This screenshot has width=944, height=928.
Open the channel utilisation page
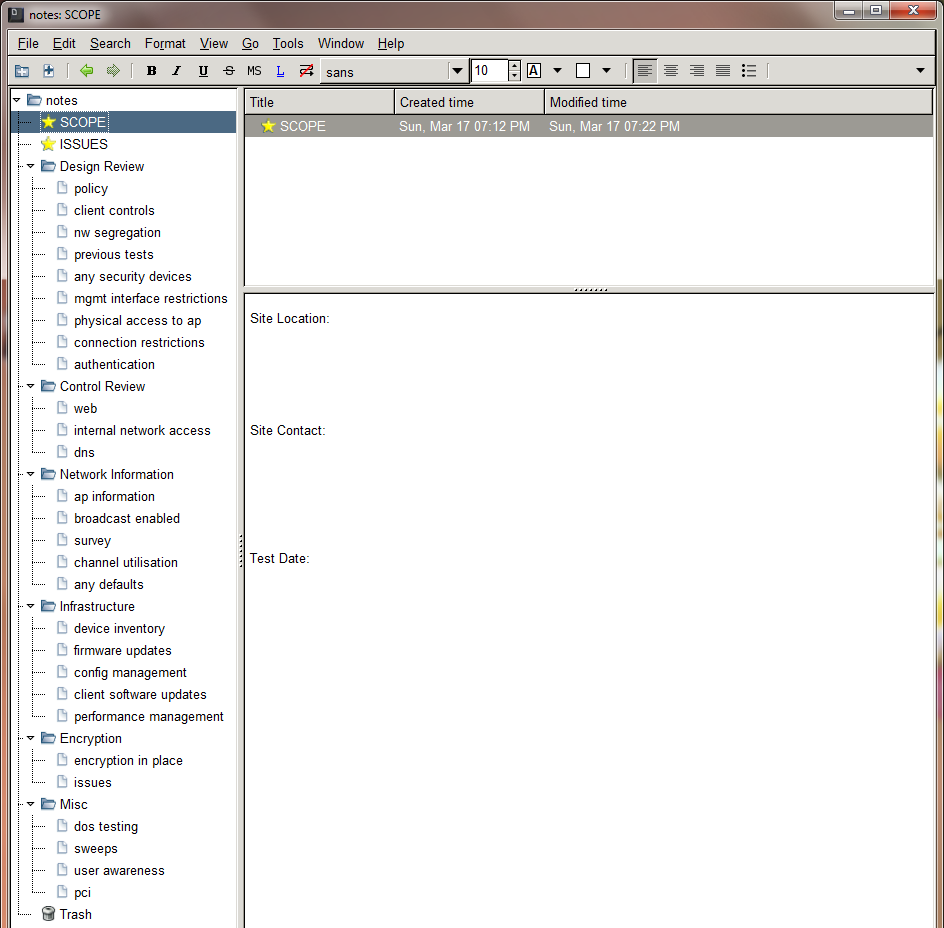coord(126,562)
